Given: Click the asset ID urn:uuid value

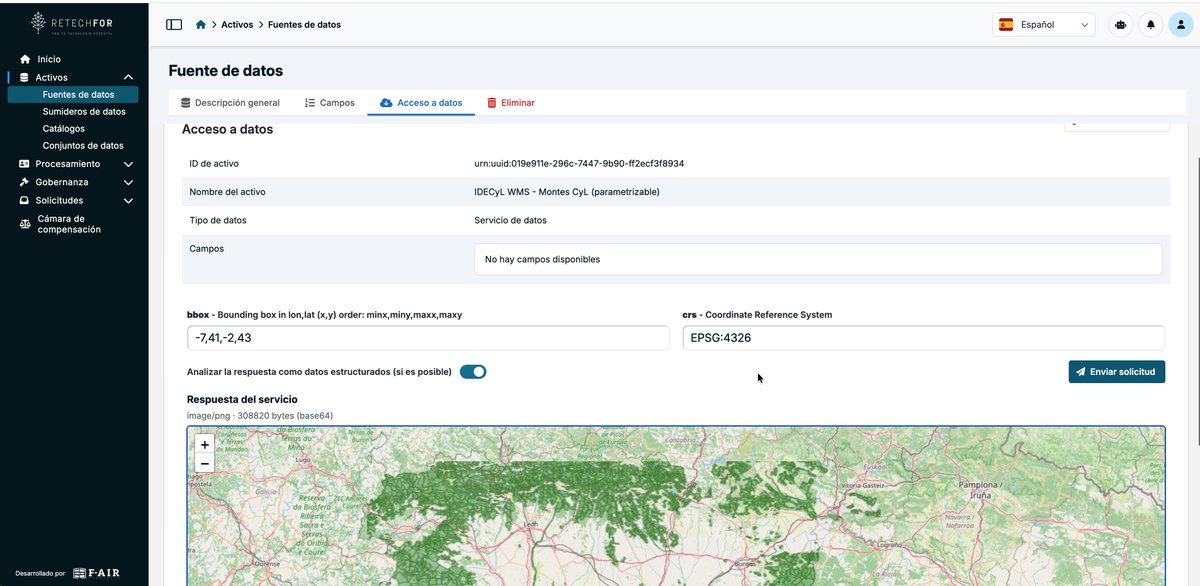Looking at the screenshot, I should pyautogui.click(x=579, y=163).
